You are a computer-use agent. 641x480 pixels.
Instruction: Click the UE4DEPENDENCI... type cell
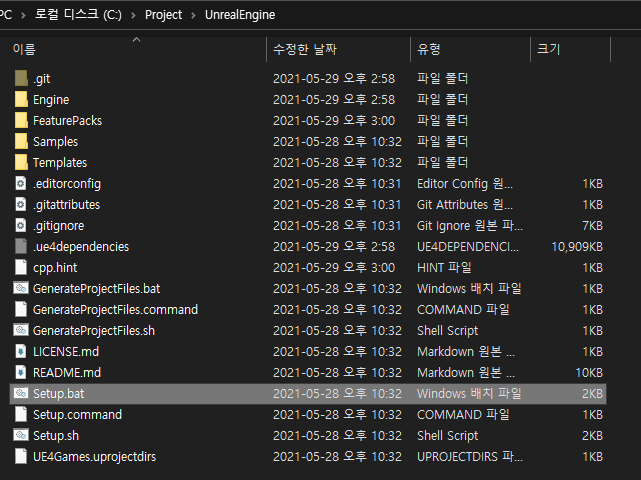(468, 247)
